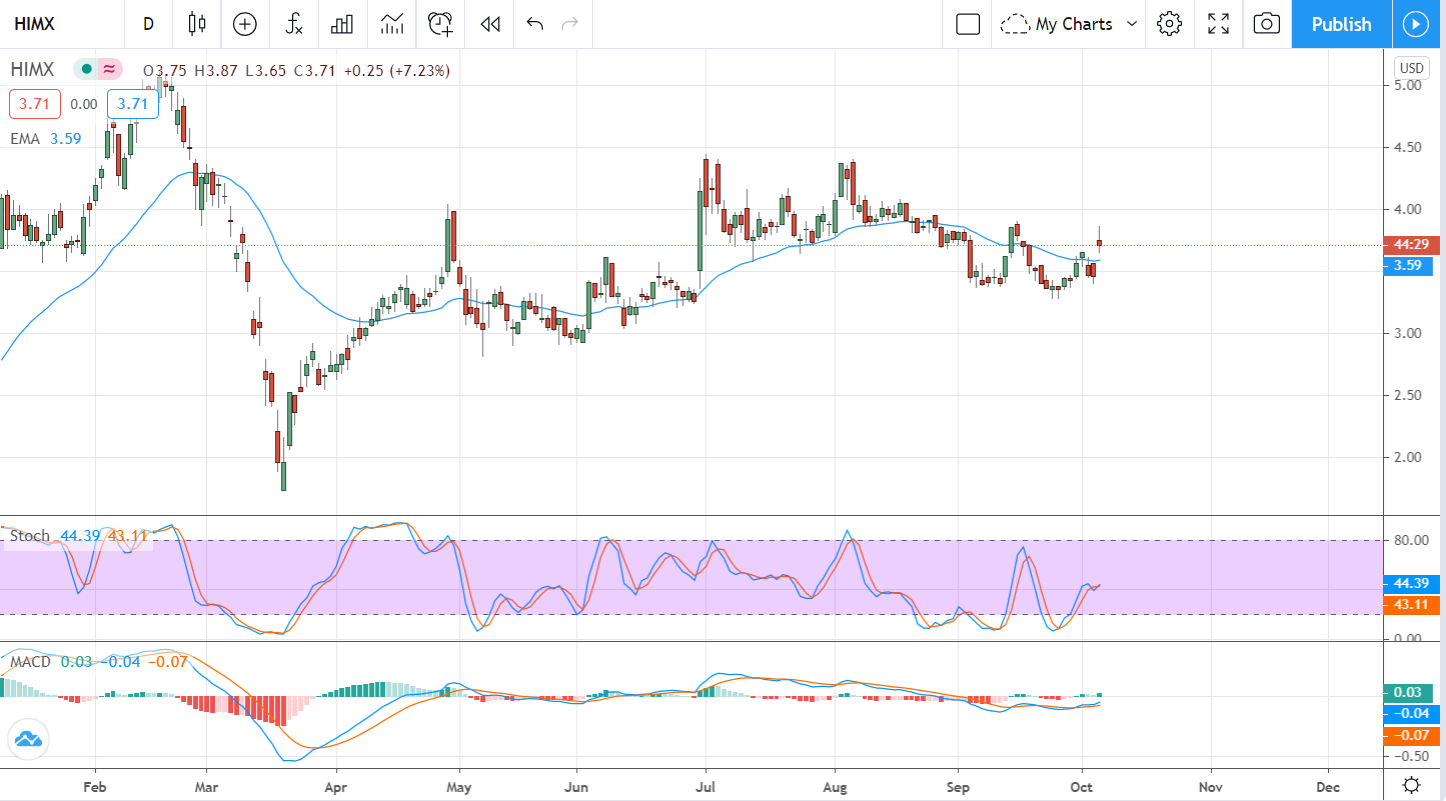Open the D time interval dropdown
This screenshot has width=1446, height=801.
point(148,24)
